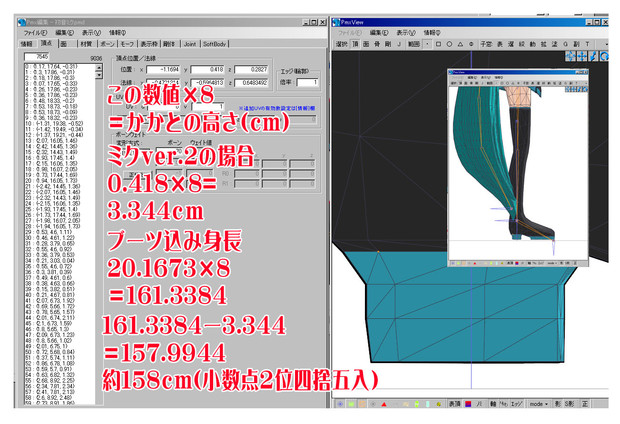Image resolution: width=620 pixels, height=424 pixels.
Task: Select rectangle range shape in PmxView toolbar
Action: (438, 44)
